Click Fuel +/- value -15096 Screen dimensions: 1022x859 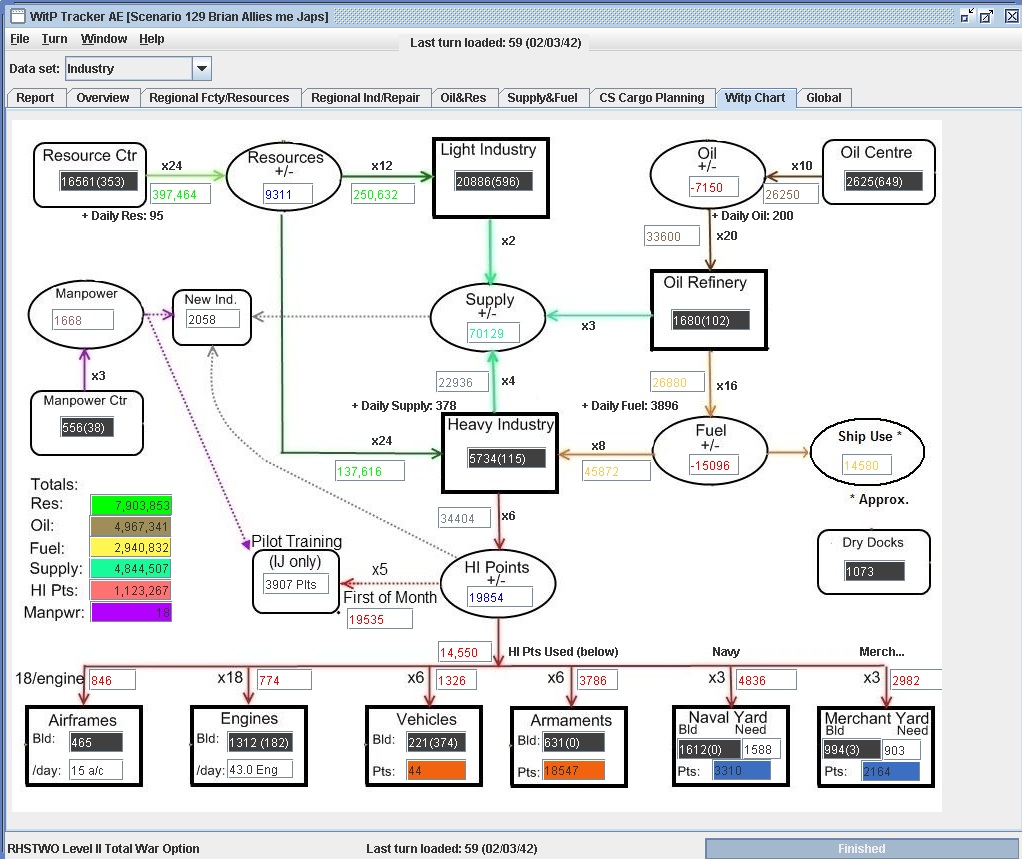[714, 465]
